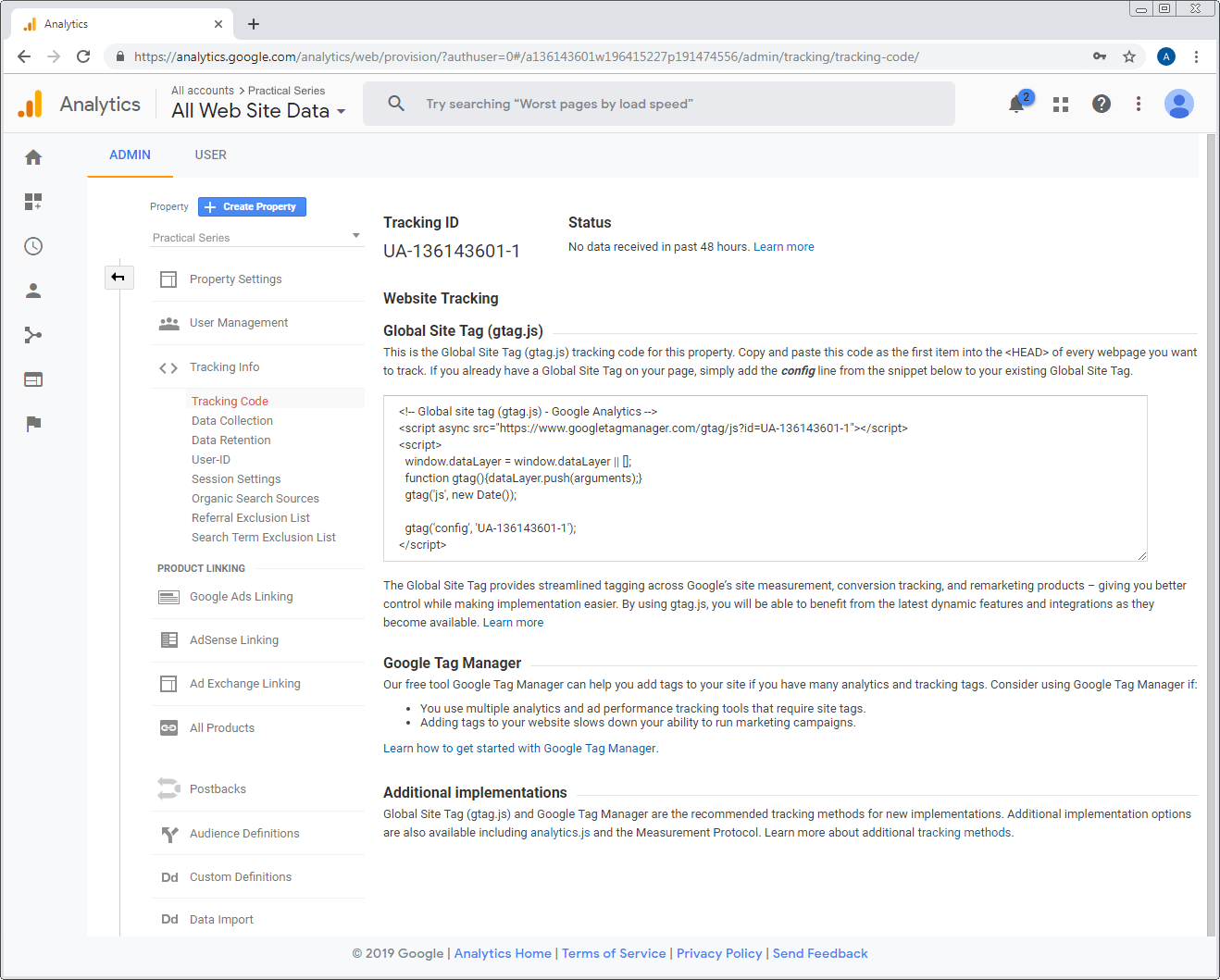Switch to the ADMIN tab
This screenshot has width=1220, height=980.
tap(130, 155)
